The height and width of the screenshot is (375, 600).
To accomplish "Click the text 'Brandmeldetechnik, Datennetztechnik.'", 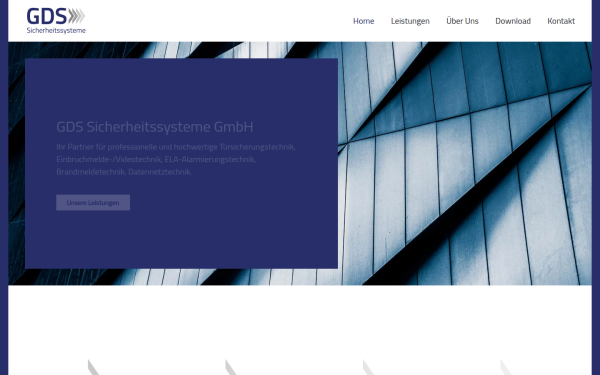I will (x=124, y=172).
